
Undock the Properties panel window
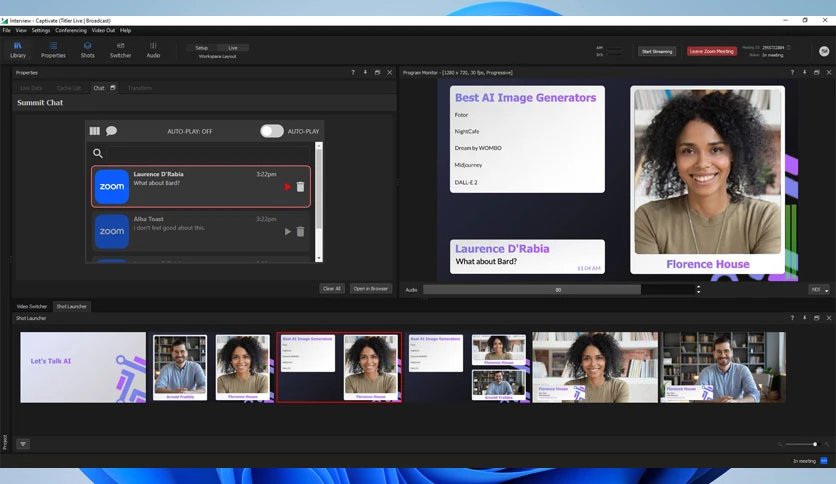[377, 72]
